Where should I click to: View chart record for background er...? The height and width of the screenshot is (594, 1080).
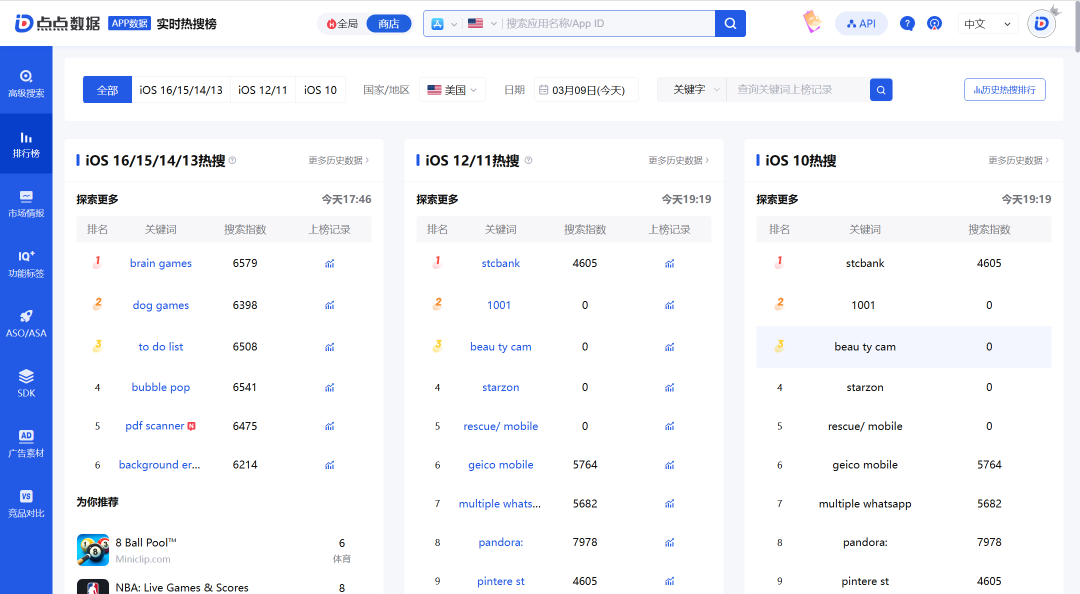[x=330, y=465]
